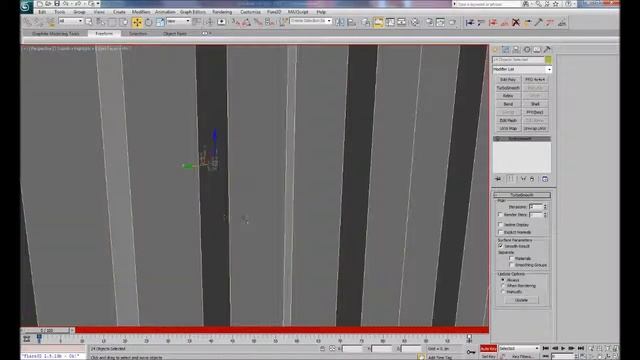Click the Bend modifier button
The image size is (640, 360).
(508, 104)
